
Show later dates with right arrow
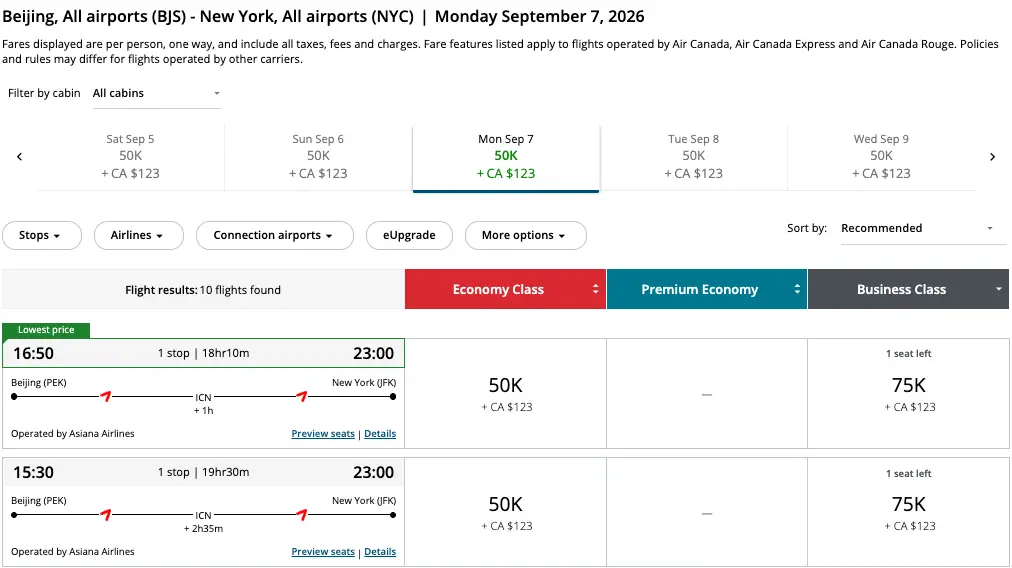(x=992, y=157)
